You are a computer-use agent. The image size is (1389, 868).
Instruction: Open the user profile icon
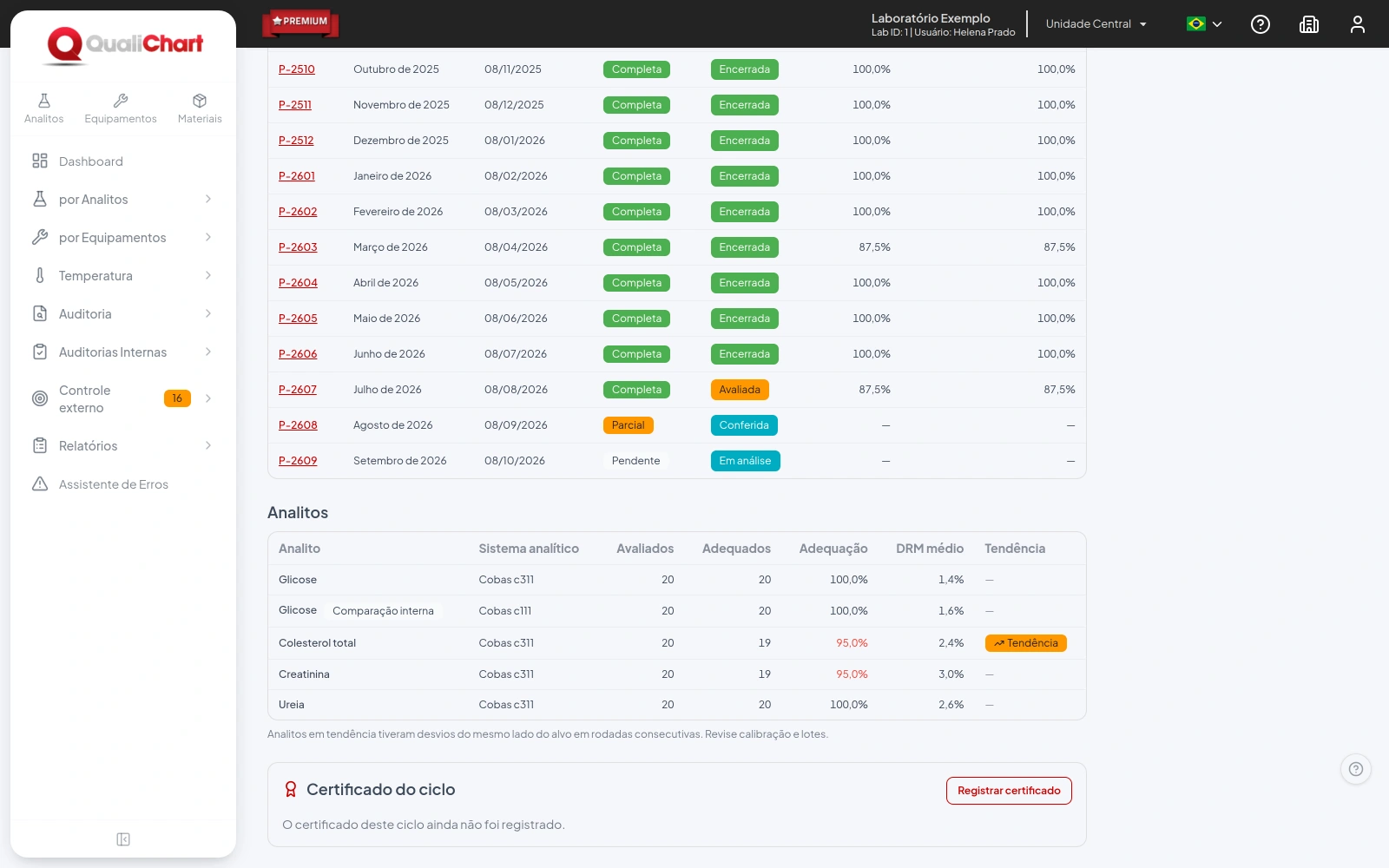[x=1358, y=24]
